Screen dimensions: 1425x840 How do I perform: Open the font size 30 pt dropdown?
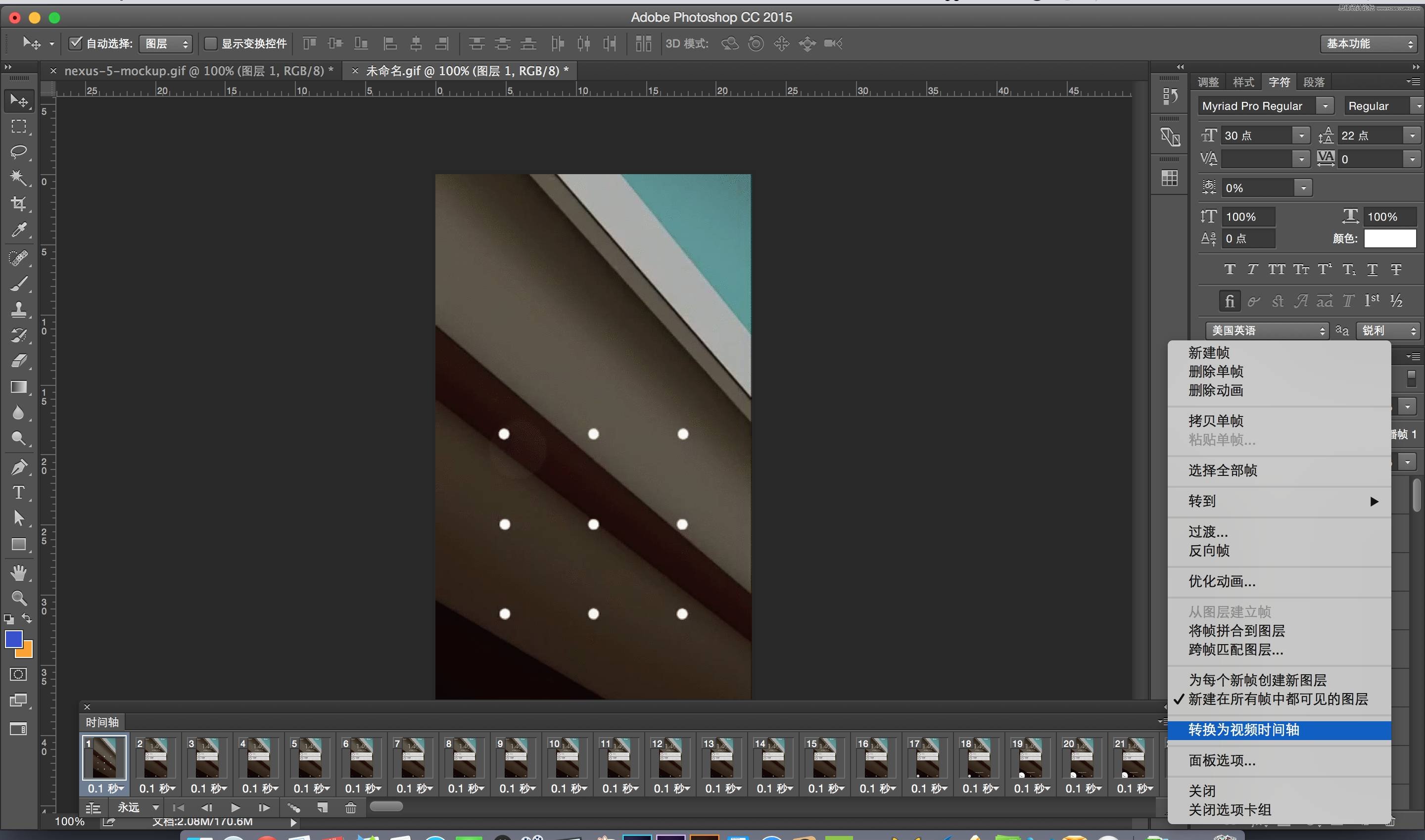click(x=1301, y=136)
